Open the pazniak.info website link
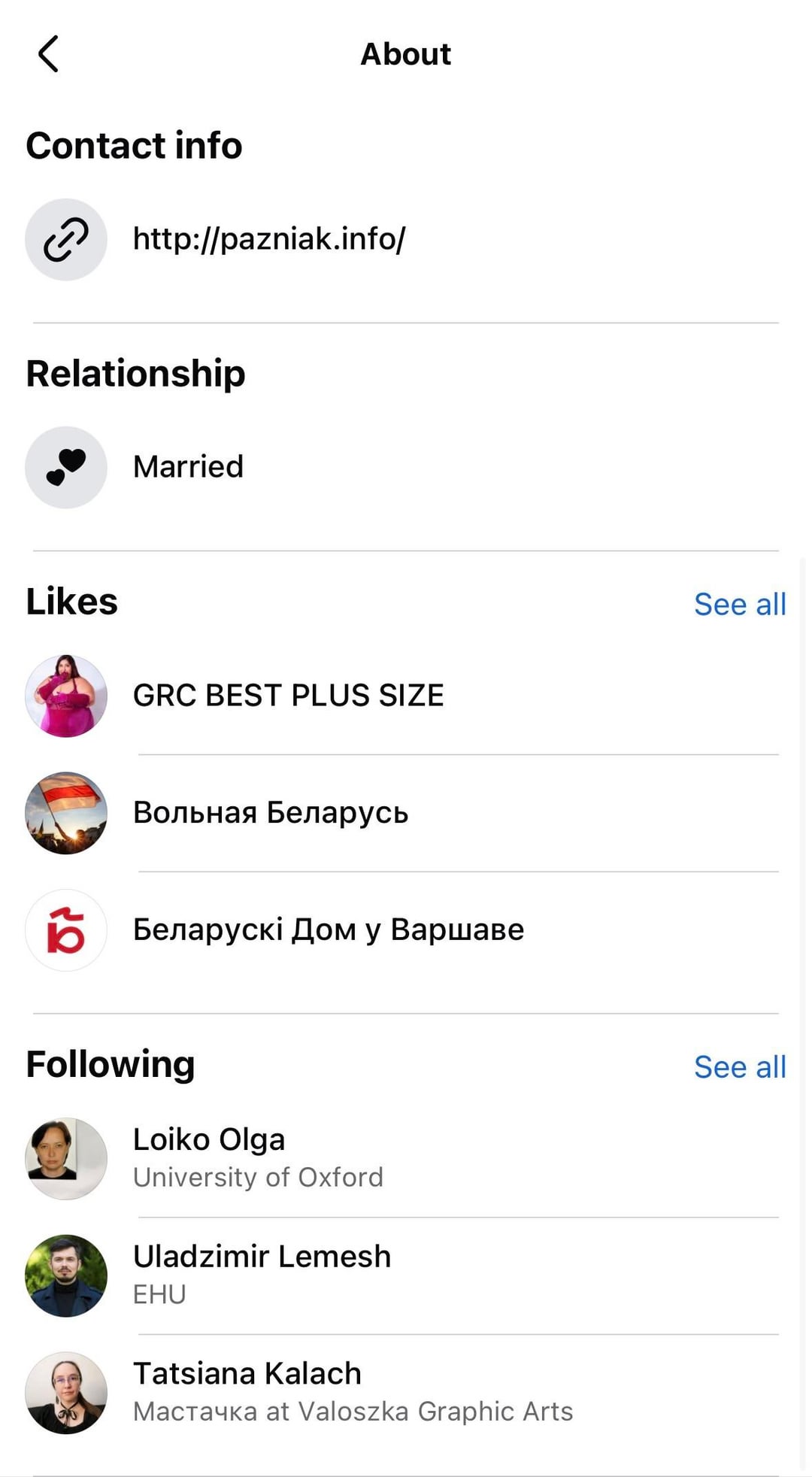The height and width of the screenshot is (1477, 812). (x=269, y=239)
